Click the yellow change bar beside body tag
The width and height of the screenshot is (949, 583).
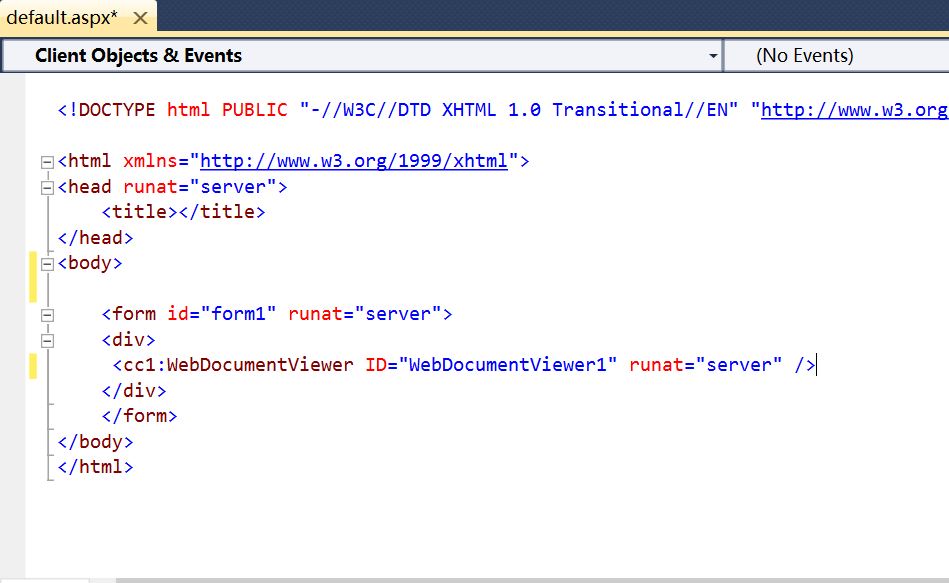point(32,270)
